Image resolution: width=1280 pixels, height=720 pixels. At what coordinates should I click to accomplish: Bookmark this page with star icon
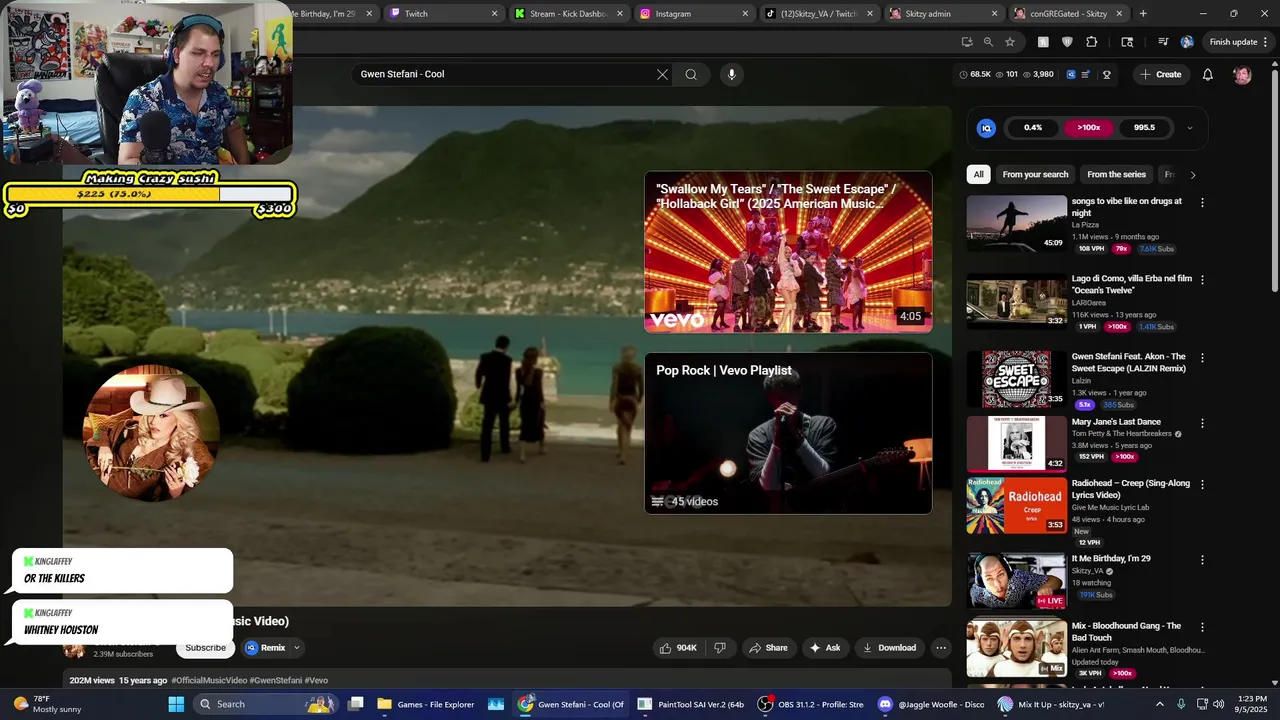pos(1010,42)
